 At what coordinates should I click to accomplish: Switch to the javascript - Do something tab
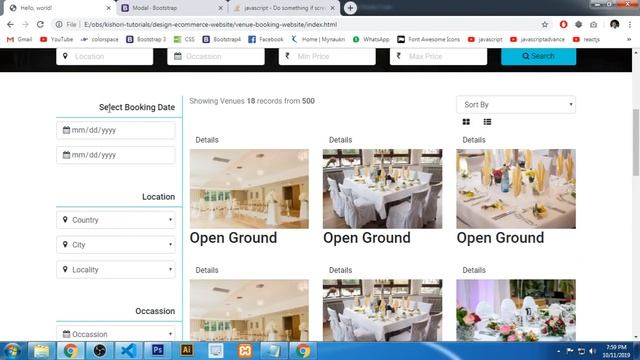pyautogui.click(x=283, y=8)
